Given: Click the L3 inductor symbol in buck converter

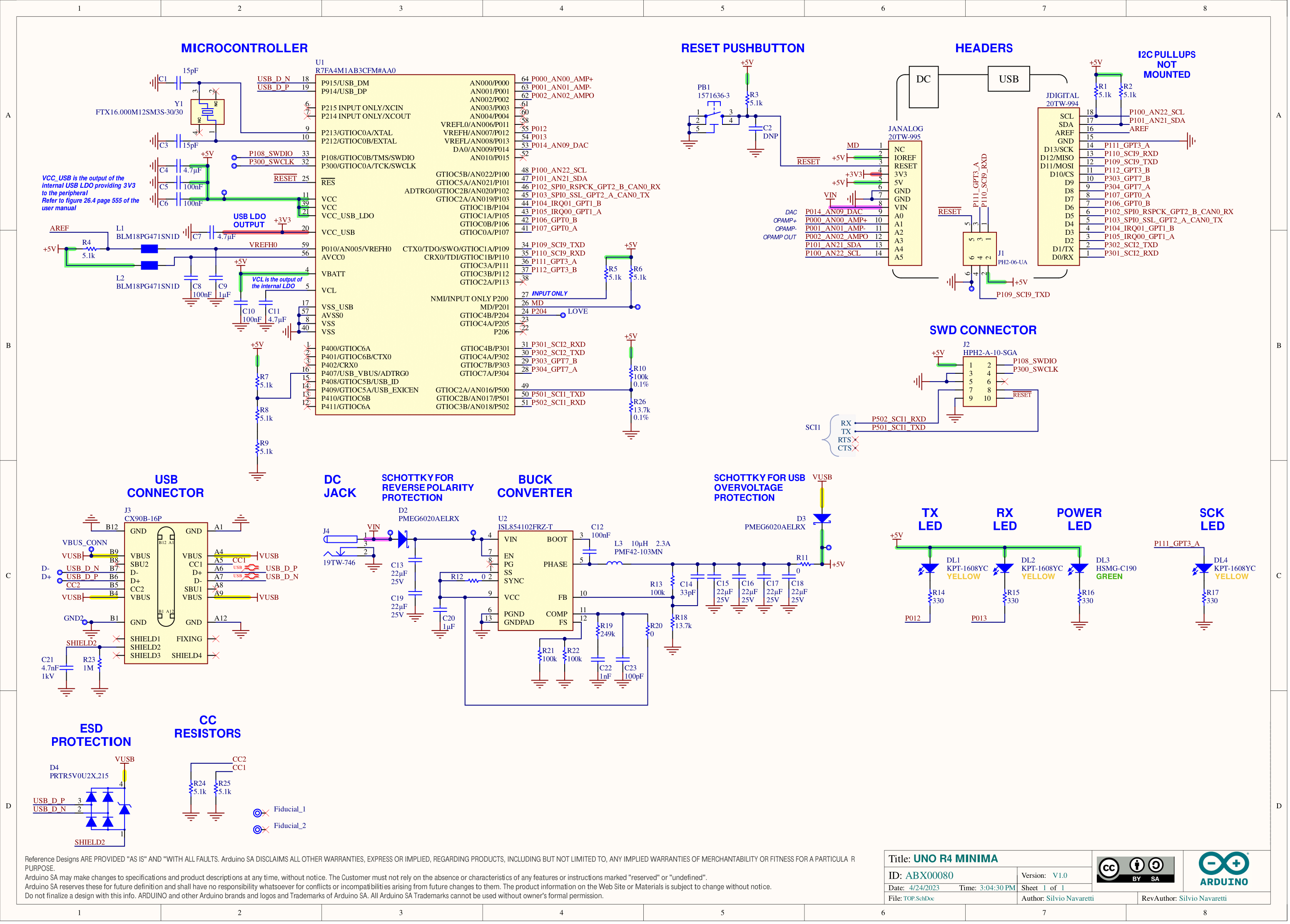Looking at the screenshot, I should 614,564.
